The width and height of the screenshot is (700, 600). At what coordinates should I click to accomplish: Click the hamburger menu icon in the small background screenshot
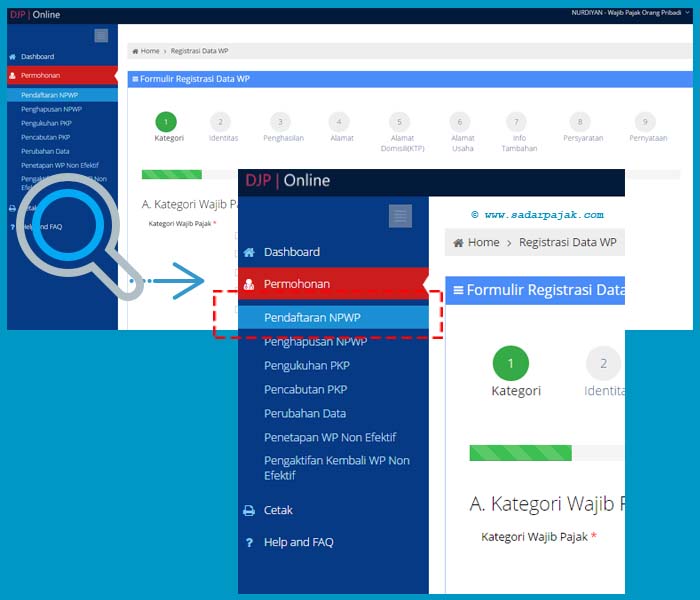[101, 35]
